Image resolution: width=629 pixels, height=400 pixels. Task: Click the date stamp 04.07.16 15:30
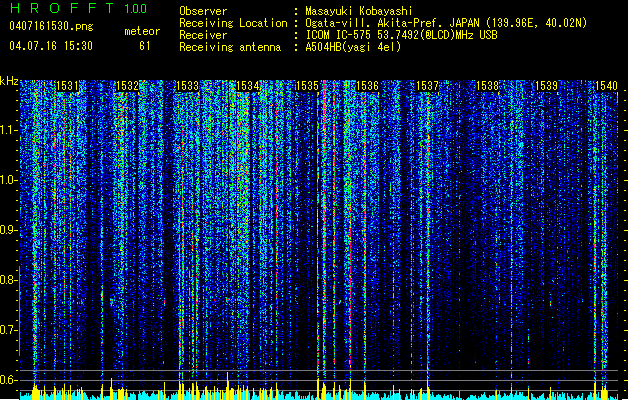pos(51,46)
